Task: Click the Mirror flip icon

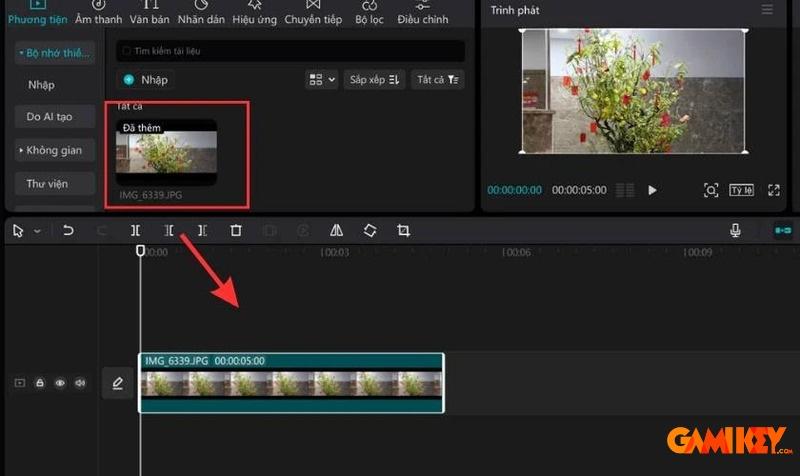Action: click(336, 230)
